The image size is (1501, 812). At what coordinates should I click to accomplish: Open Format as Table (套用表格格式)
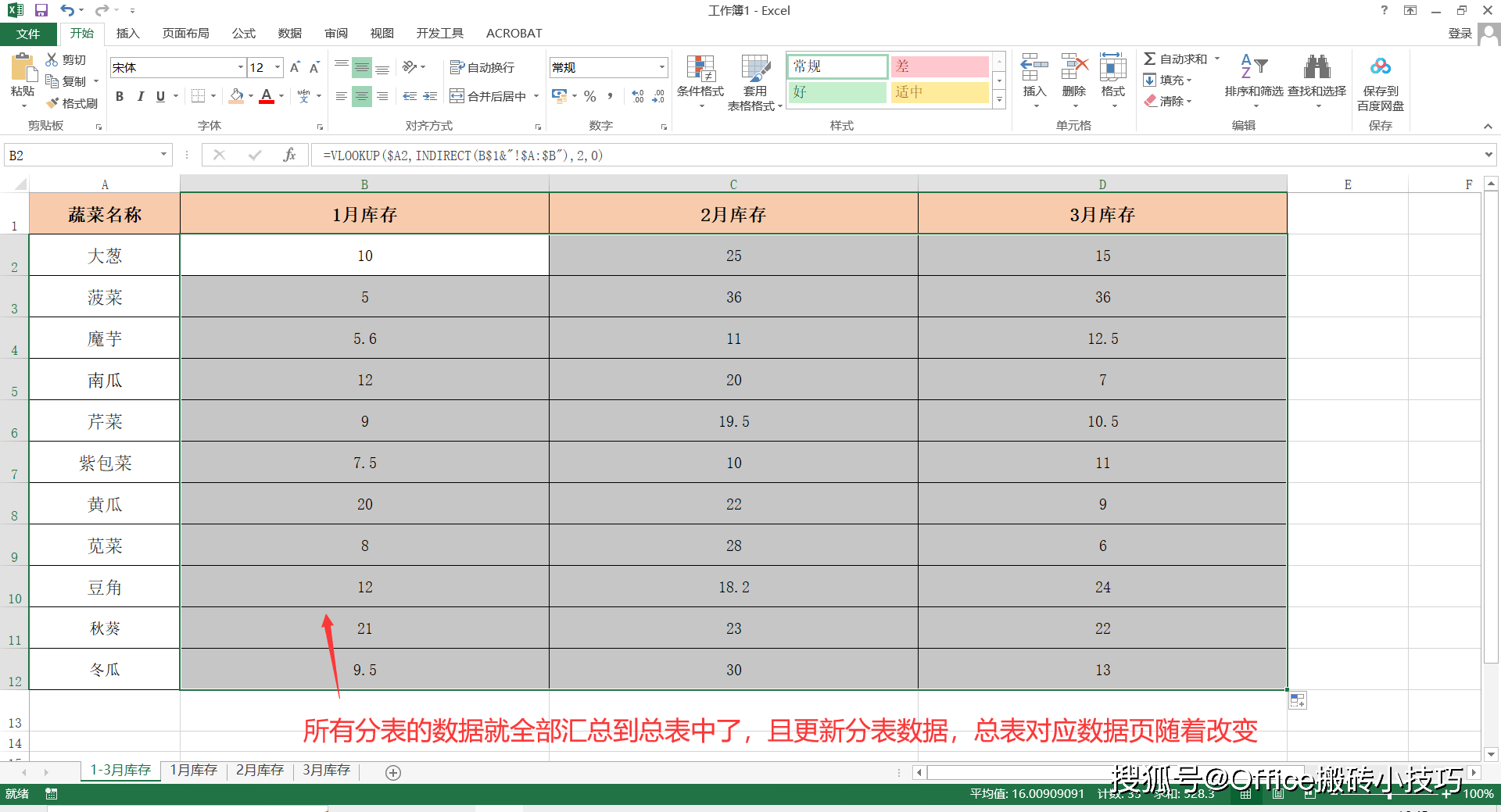click(755, 82)
